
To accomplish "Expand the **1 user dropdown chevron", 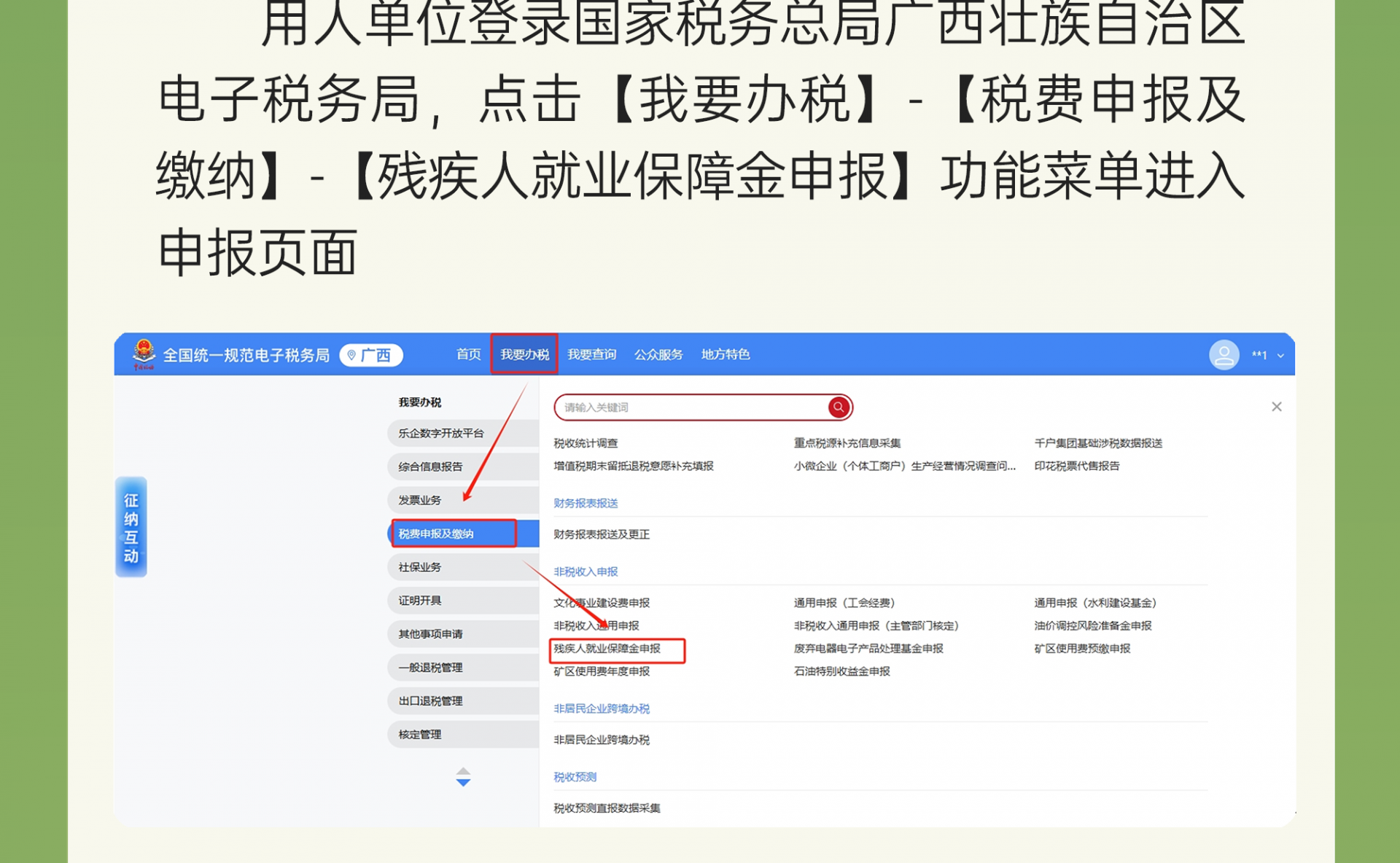I will point(1282,356).
